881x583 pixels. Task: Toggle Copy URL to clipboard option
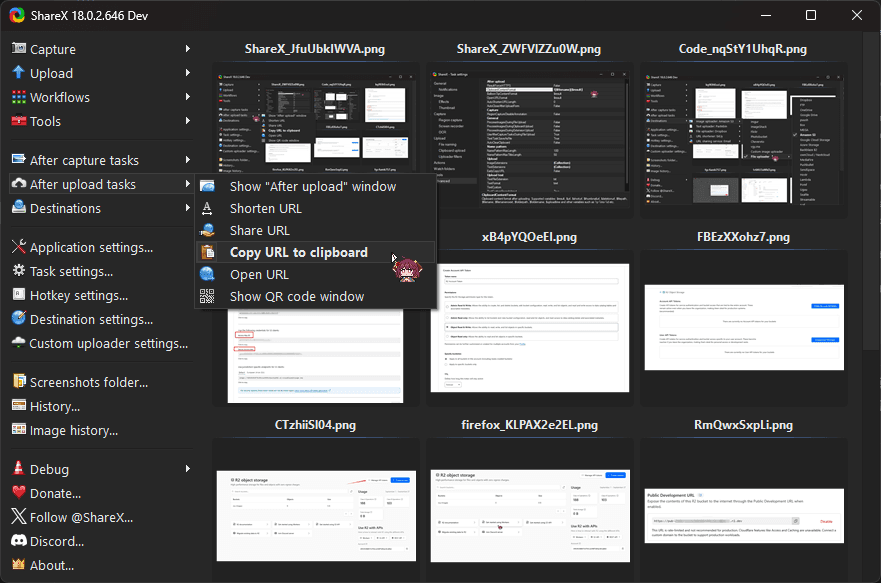(298, 252)
